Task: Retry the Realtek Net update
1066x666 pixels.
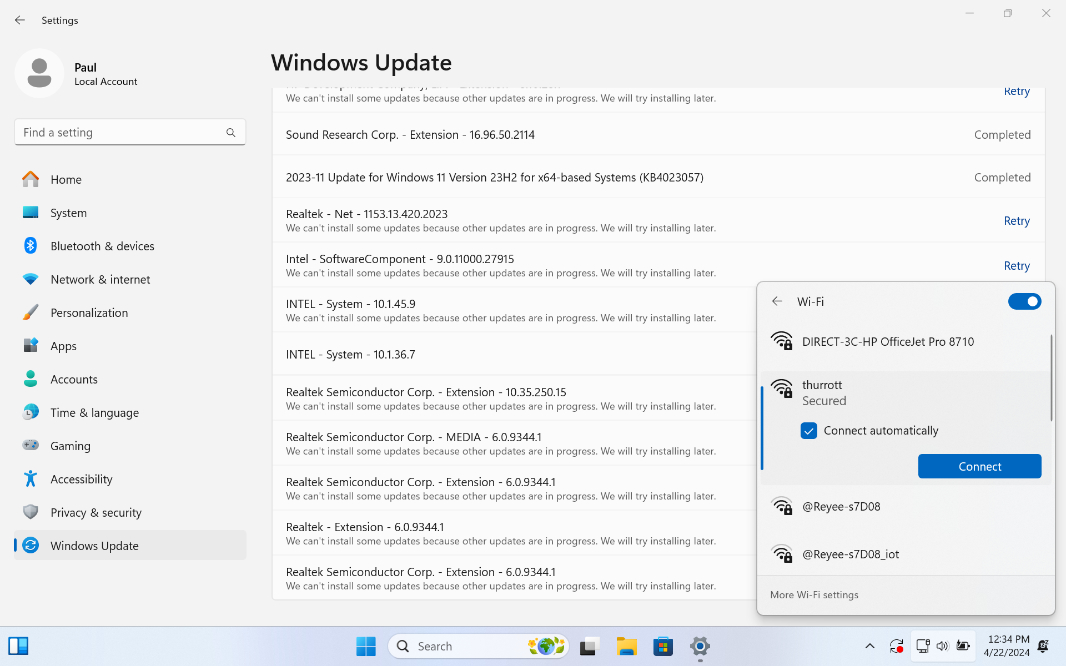Action: pos(1016,221)
